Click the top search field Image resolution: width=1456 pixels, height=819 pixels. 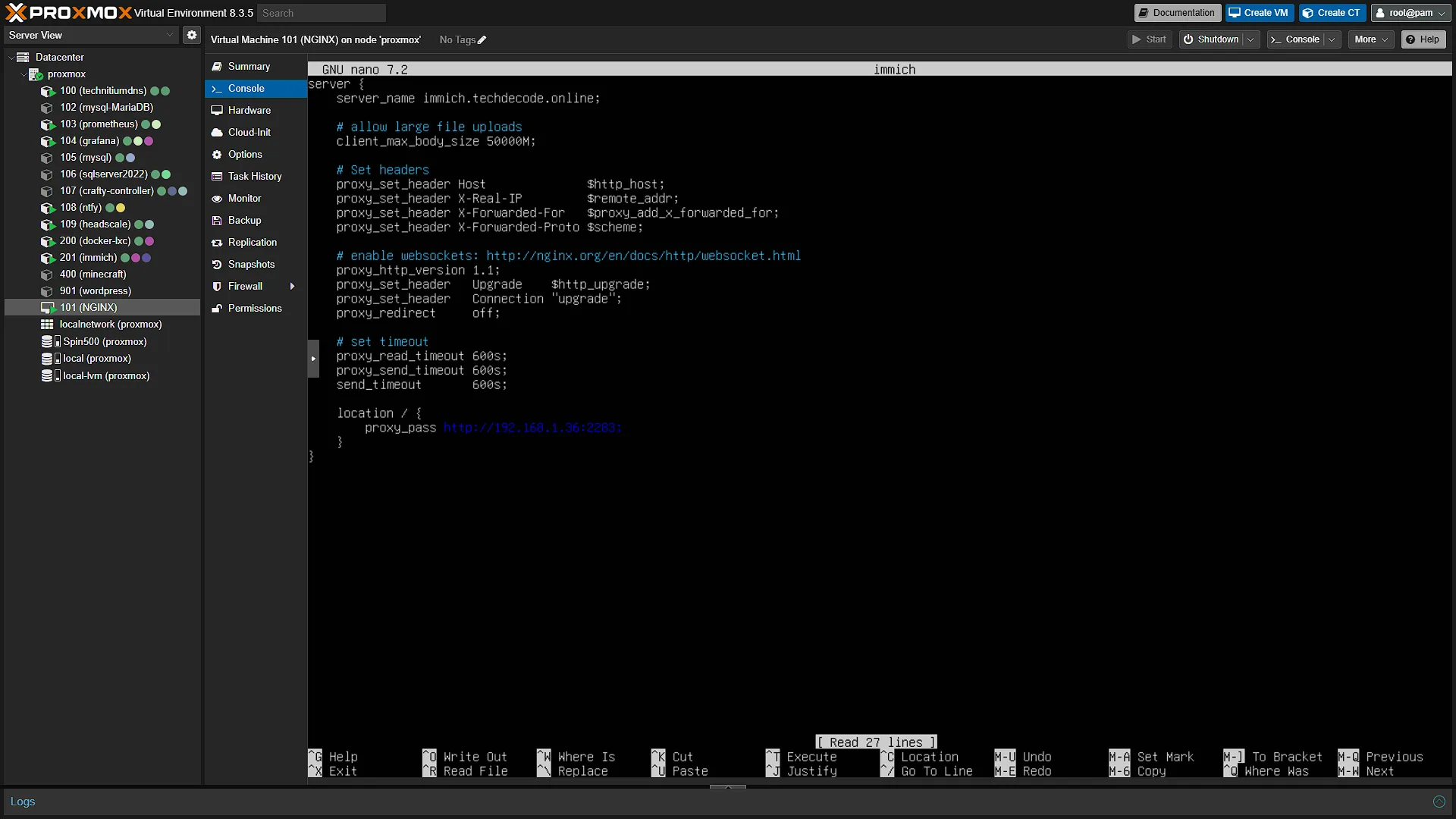[x=321, y=13]
